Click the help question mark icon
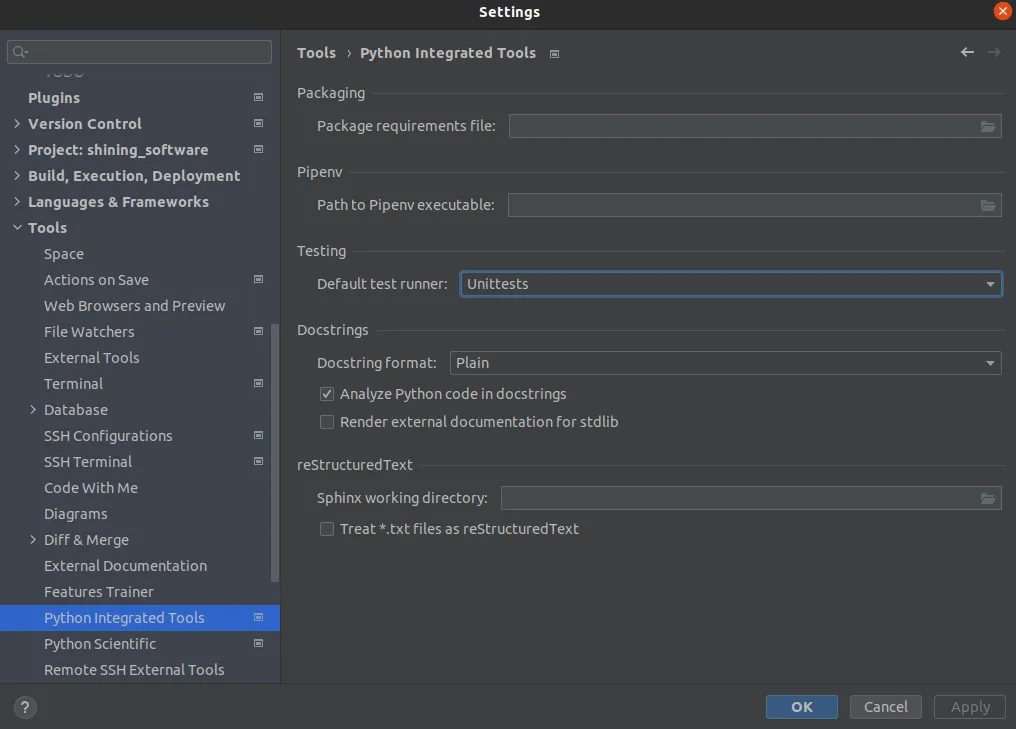 25,707
